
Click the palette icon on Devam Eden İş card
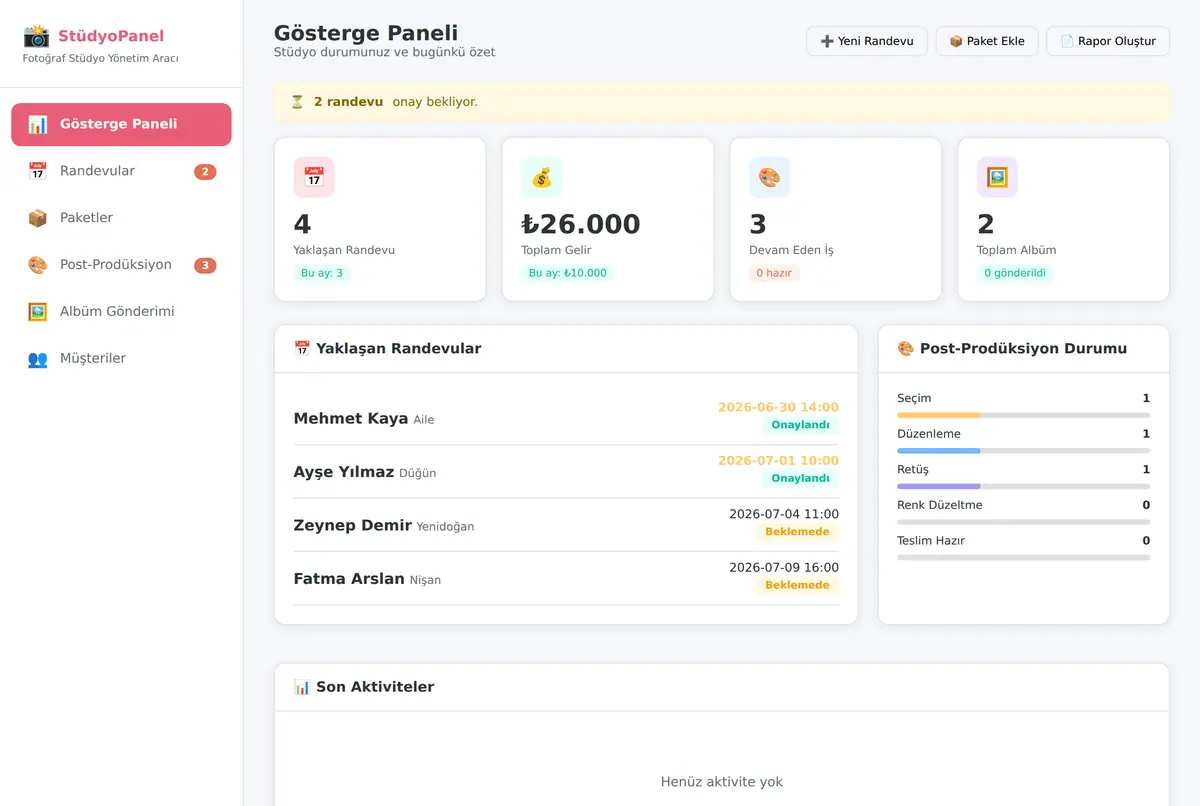pyautogui.click(x=770, y=177)
